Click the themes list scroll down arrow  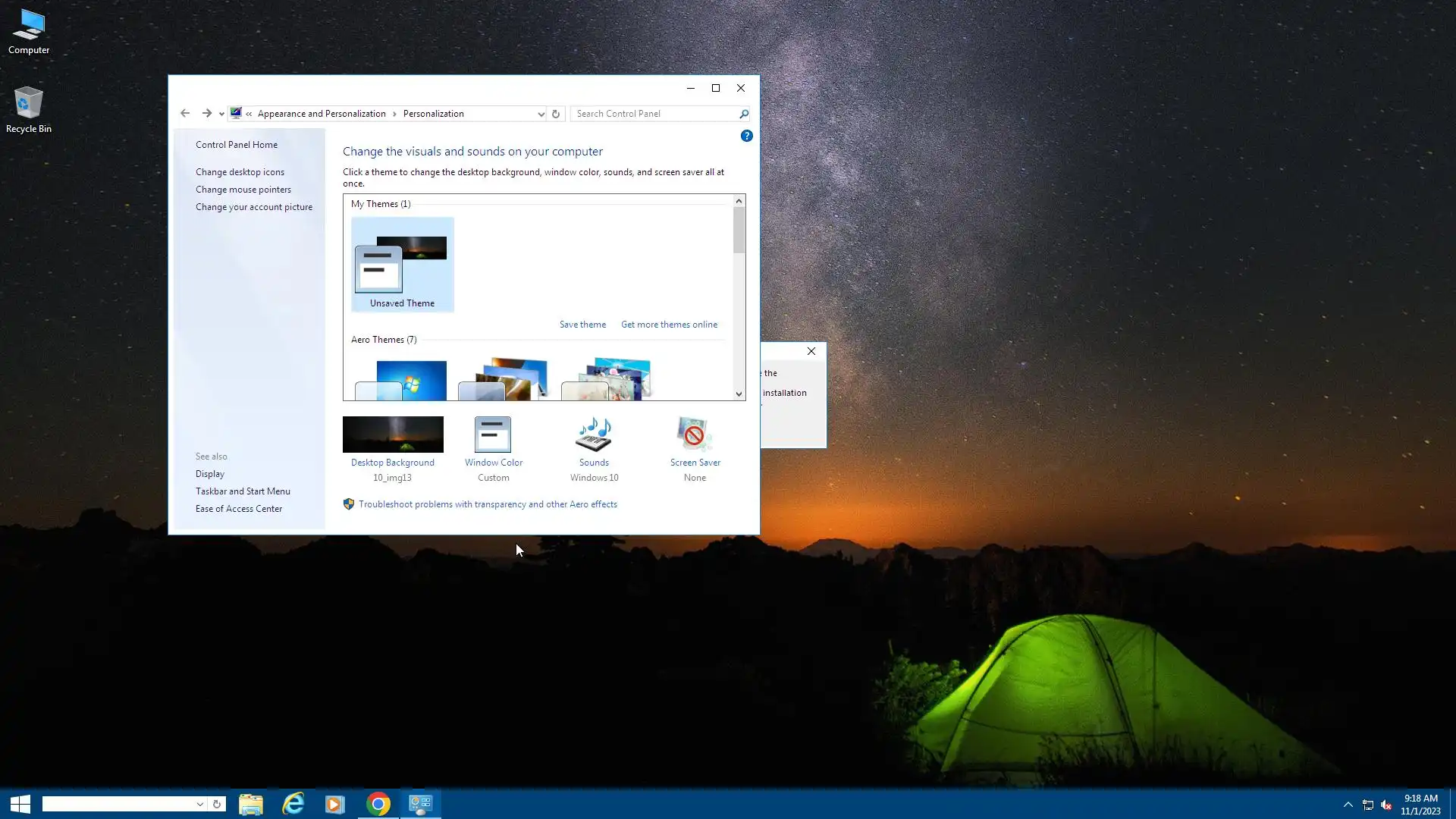pos(739,394)
